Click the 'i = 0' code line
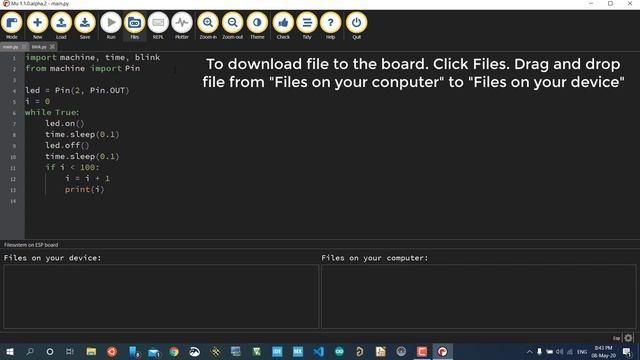 (38, 101)
